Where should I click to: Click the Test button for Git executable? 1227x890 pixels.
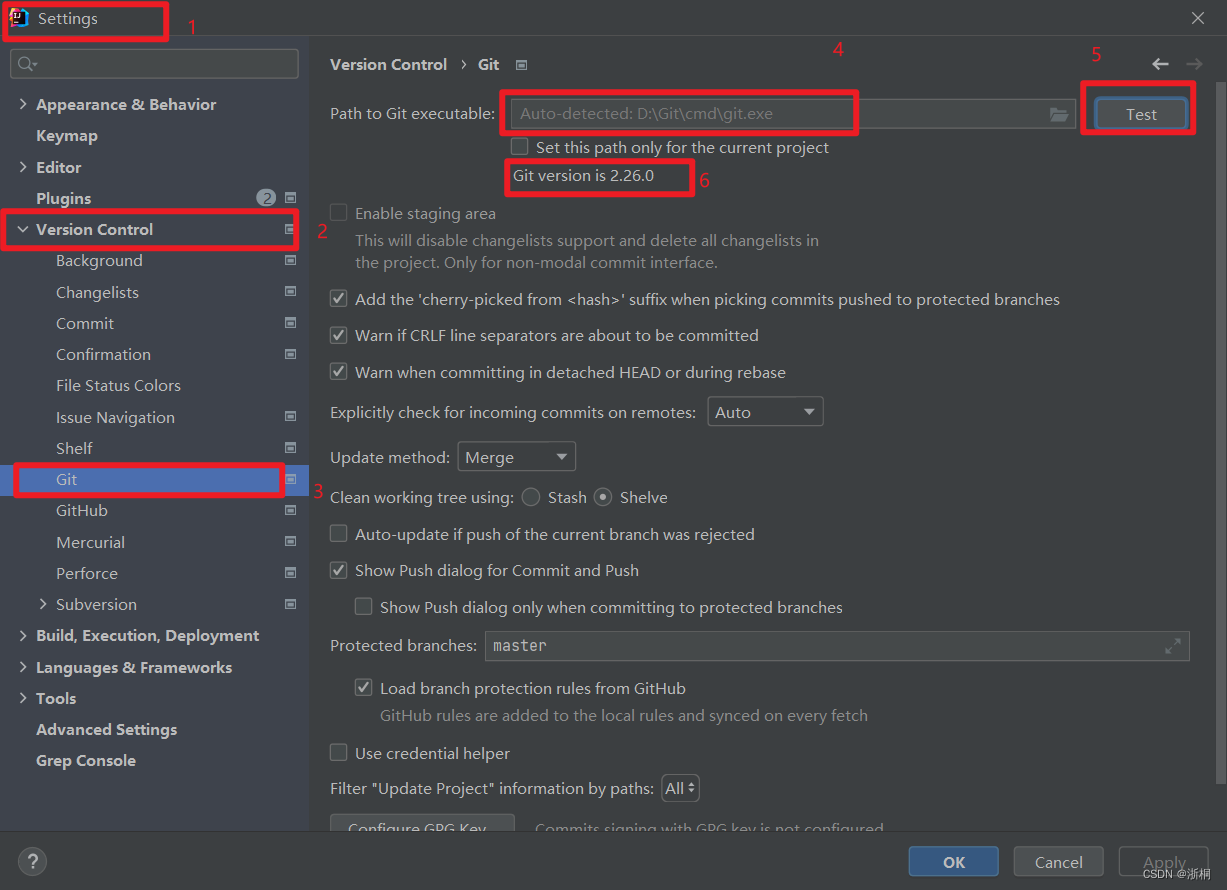click(x=1141, y=114)
